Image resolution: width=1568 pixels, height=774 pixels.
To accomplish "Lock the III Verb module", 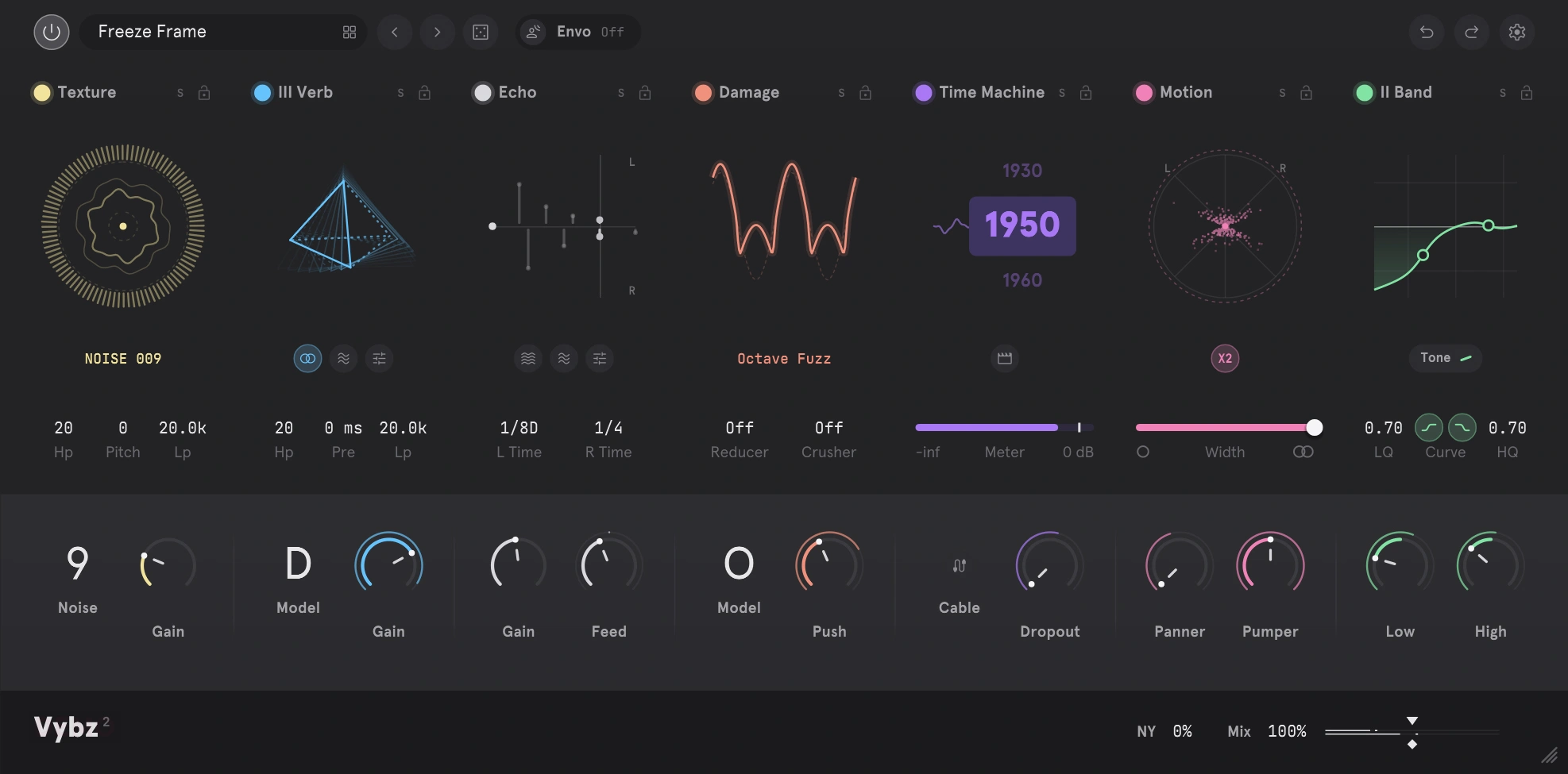I will [x=425, y=93].
